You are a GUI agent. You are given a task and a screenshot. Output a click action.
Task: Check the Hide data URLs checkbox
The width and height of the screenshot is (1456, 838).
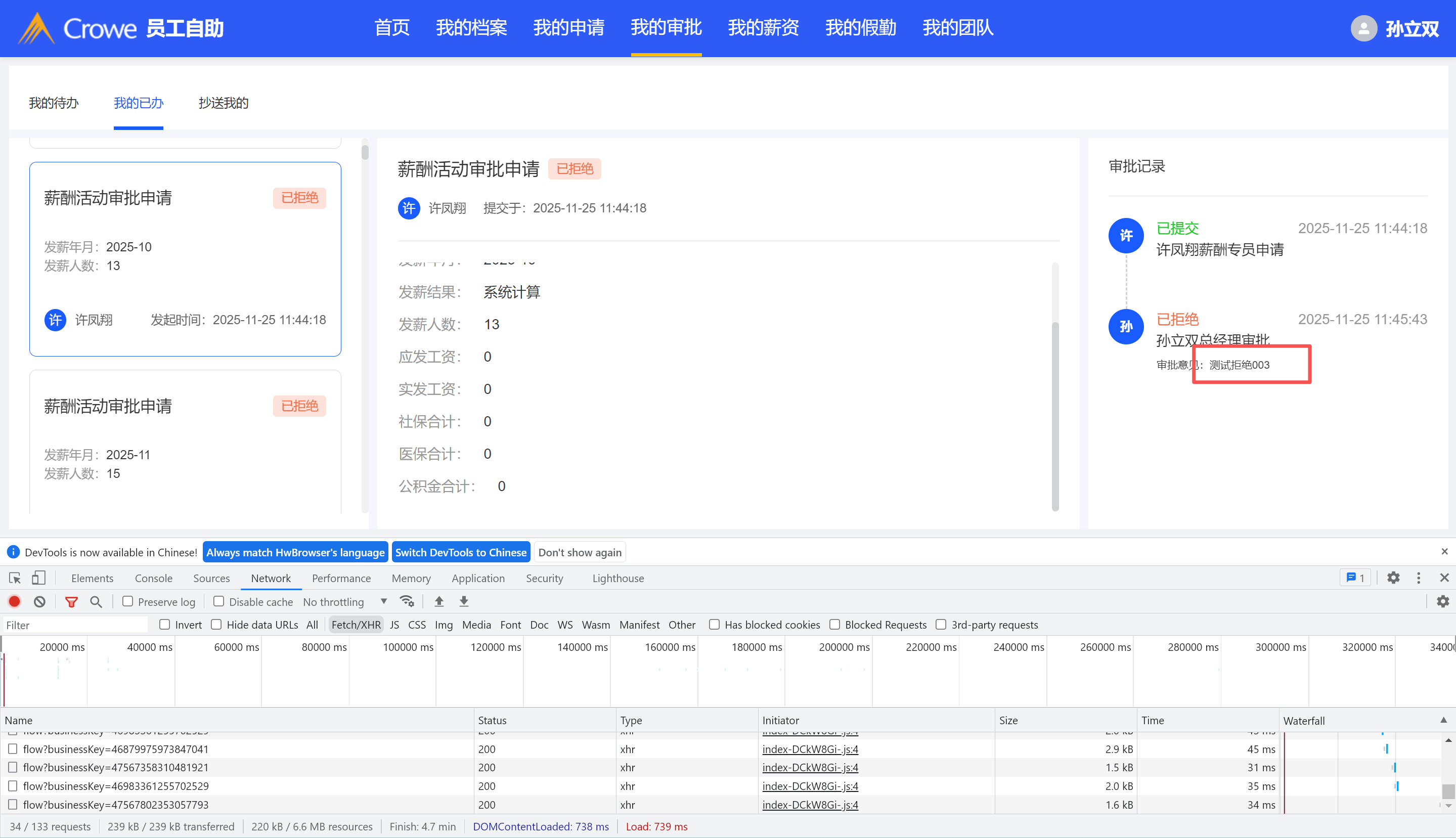216,625
